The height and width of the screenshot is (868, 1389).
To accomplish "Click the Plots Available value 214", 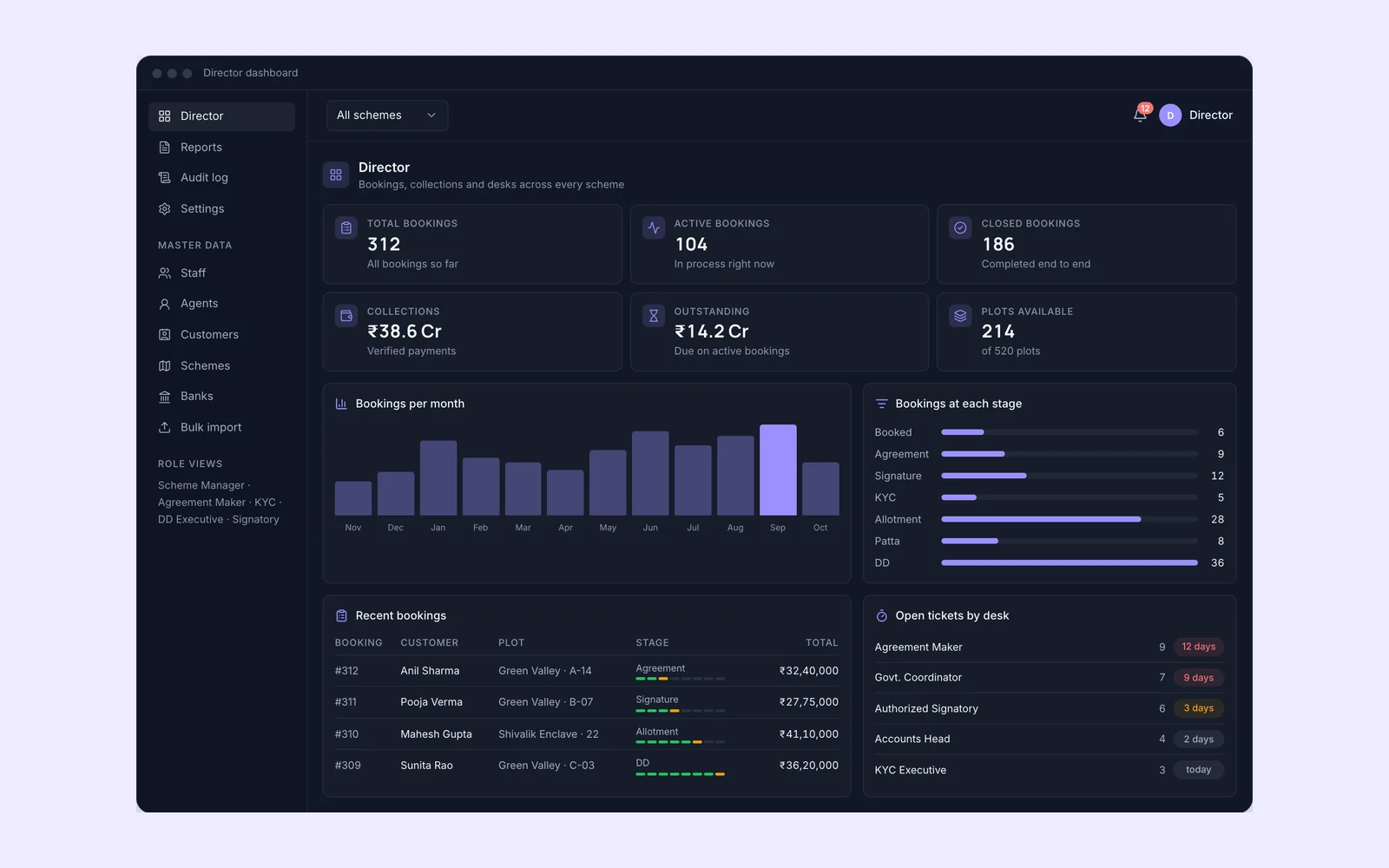I will 998,332.
